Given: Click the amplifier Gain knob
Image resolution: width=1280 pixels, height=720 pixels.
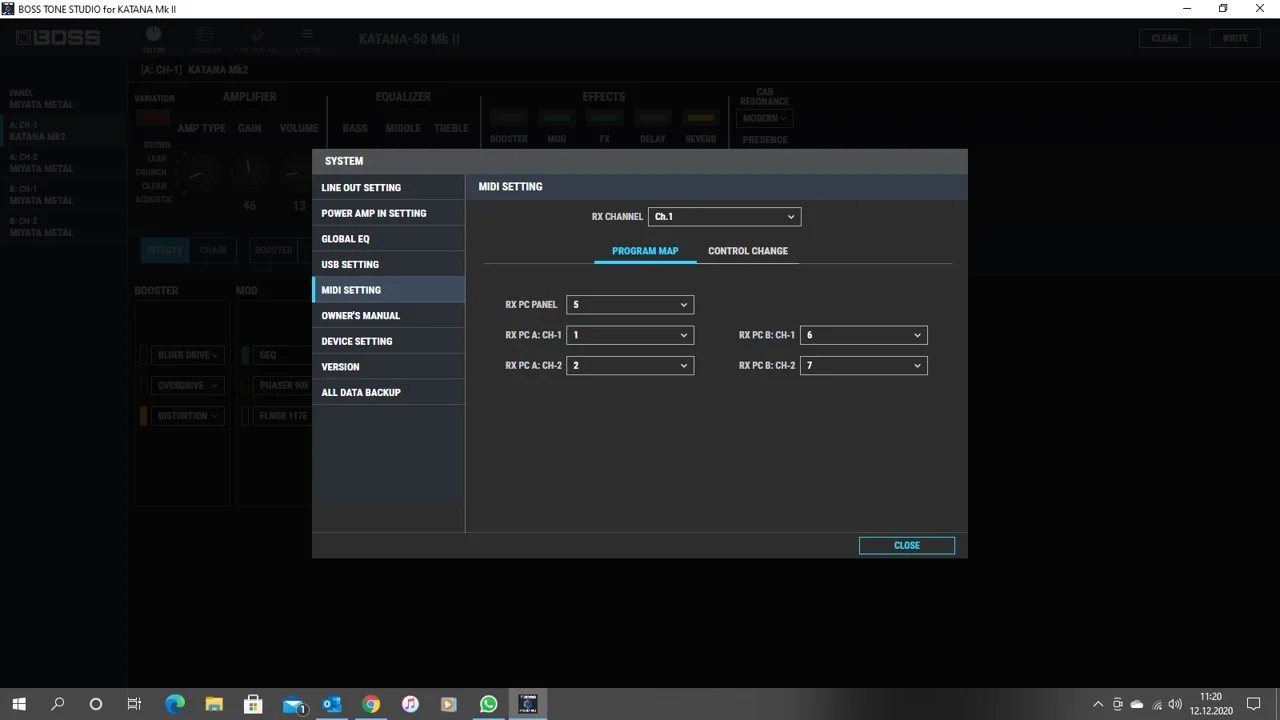Looking at the screenshot, I should point(249,172).
